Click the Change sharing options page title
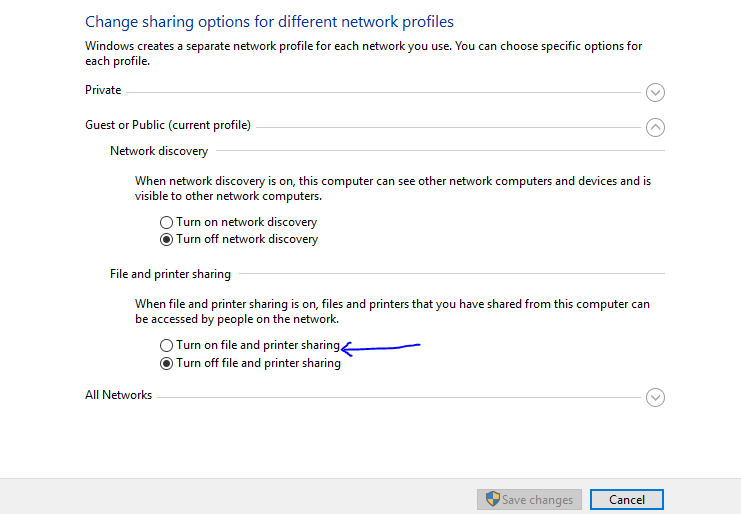The width and height of the screenshot is (741, 514). pos(269,22)
